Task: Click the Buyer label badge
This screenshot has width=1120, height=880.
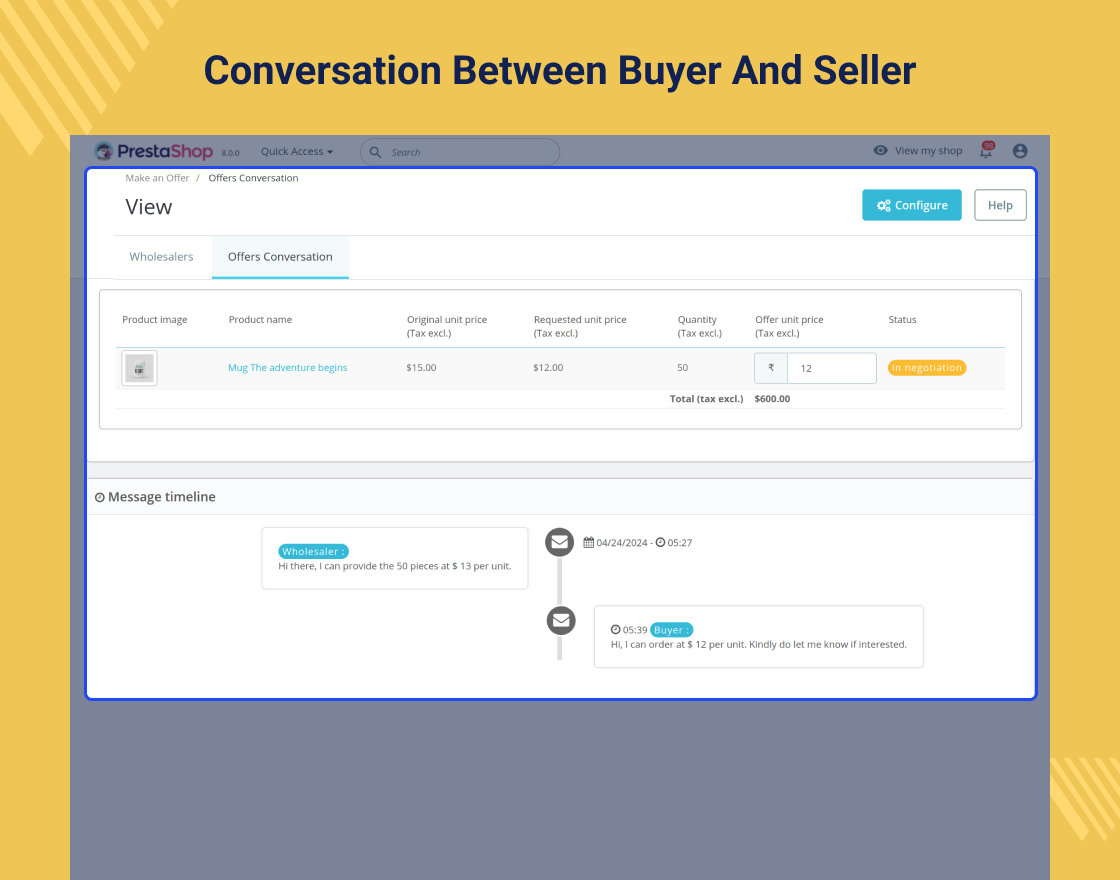Action: pos(671,630)
